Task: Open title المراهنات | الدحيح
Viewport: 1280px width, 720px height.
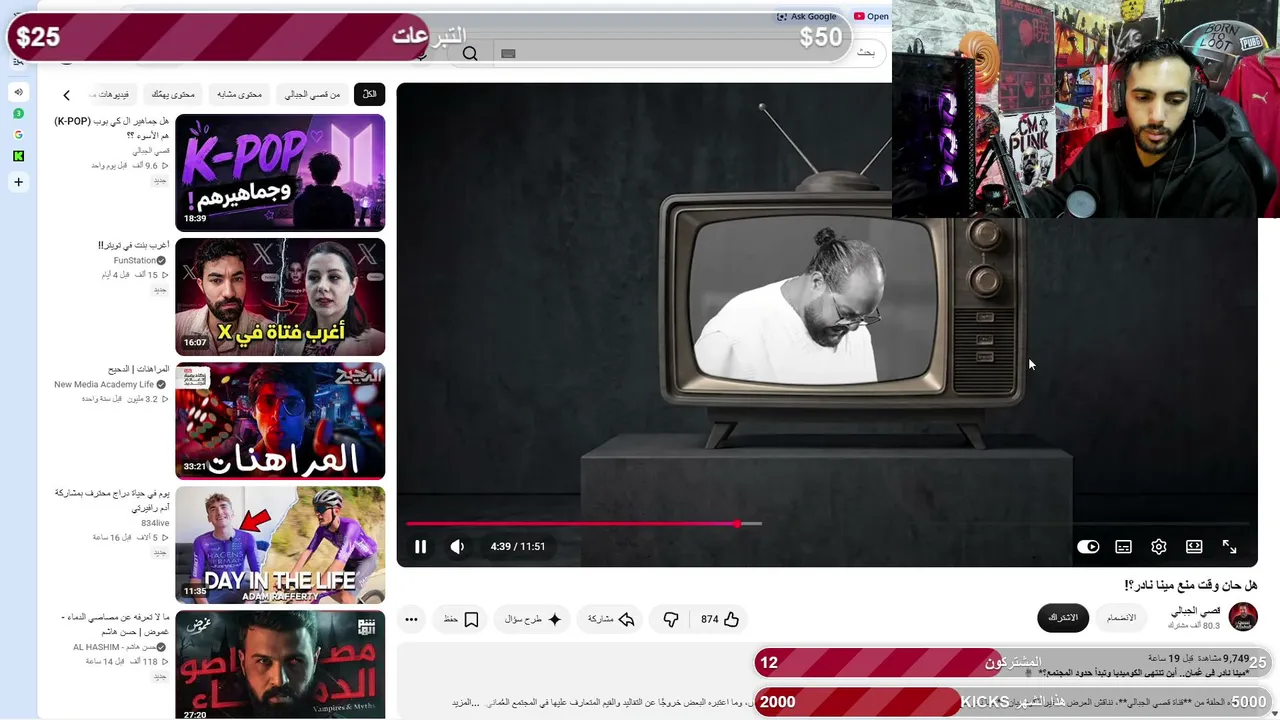Action: pos(136,369)
